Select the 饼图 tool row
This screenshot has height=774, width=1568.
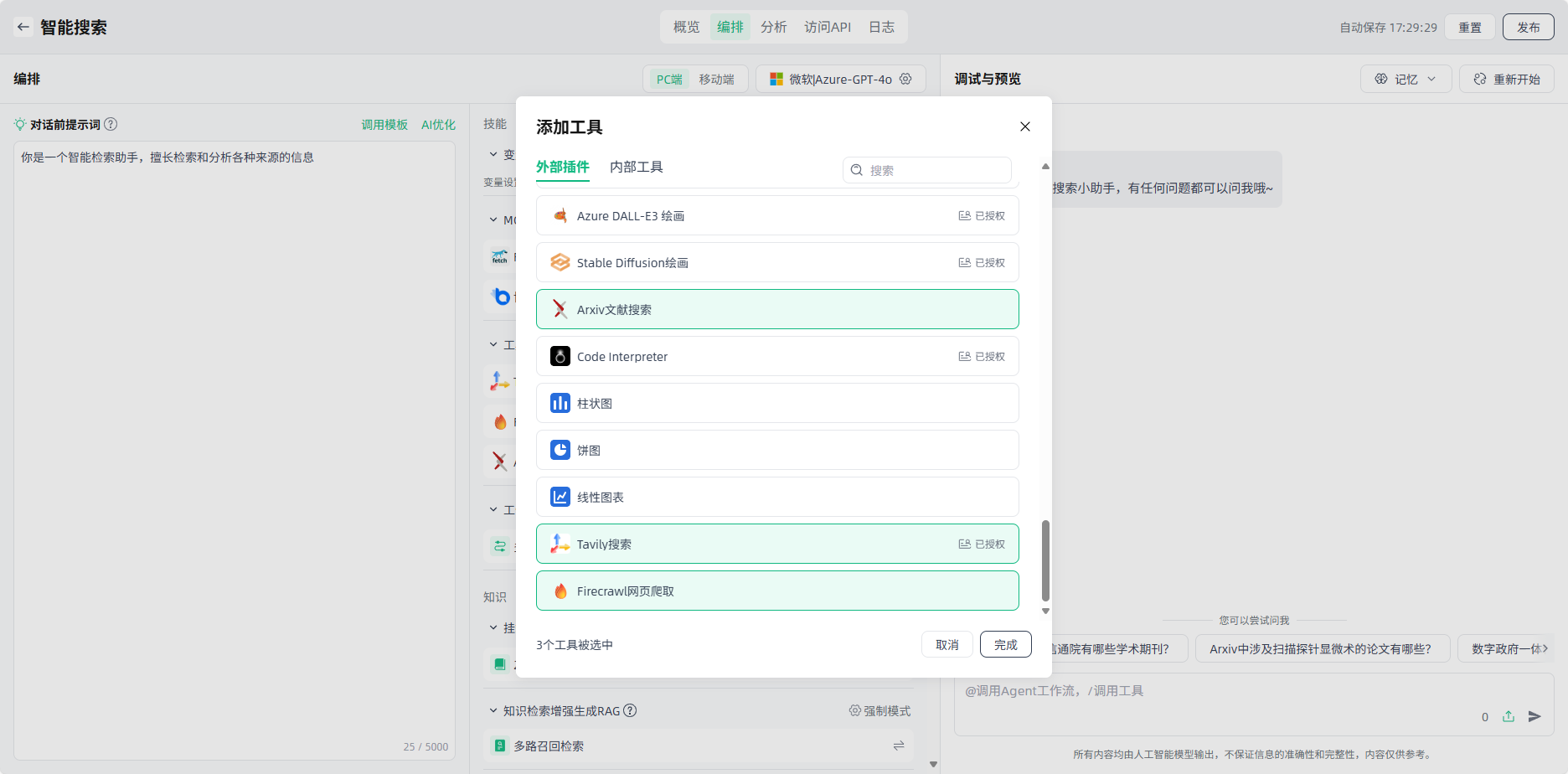tap(777, 450)
